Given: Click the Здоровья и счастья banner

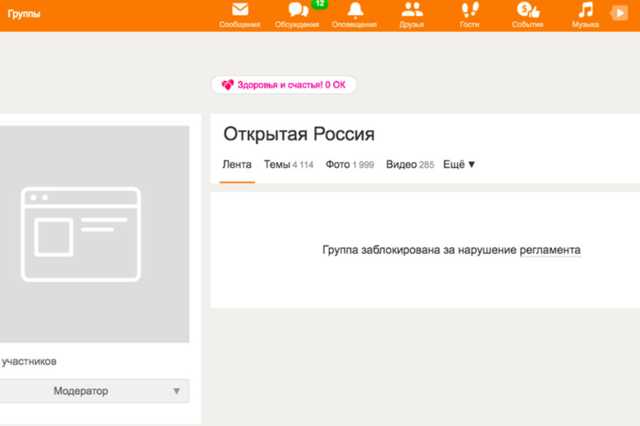Looking at the screenshot, I should [x=284, y=85].
